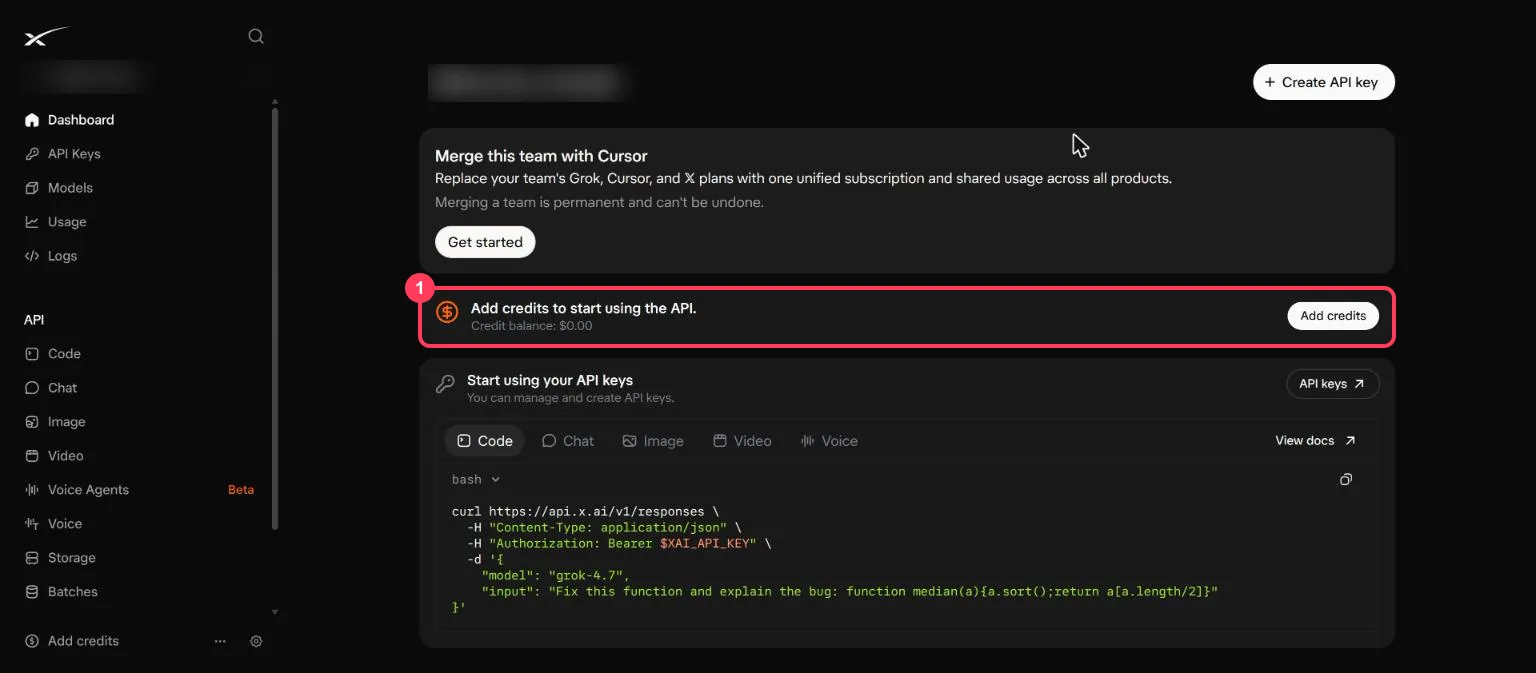This screenshot has width=1536, height=673.
Task: Click the key icon beside Start using
Action: tap(444, 385)
